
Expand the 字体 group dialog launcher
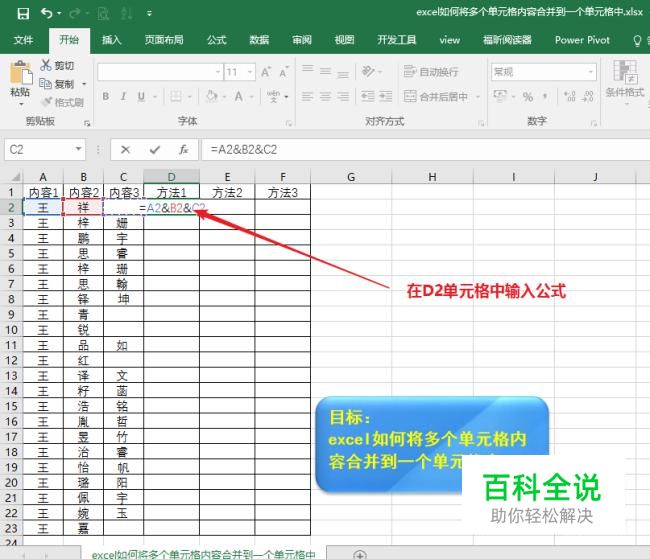click(289, 123)
